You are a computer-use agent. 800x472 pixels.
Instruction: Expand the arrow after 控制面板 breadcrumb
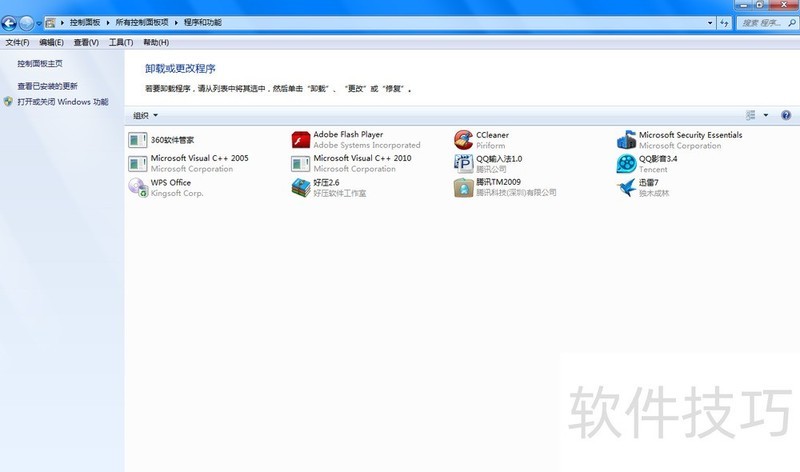(108, 22)
